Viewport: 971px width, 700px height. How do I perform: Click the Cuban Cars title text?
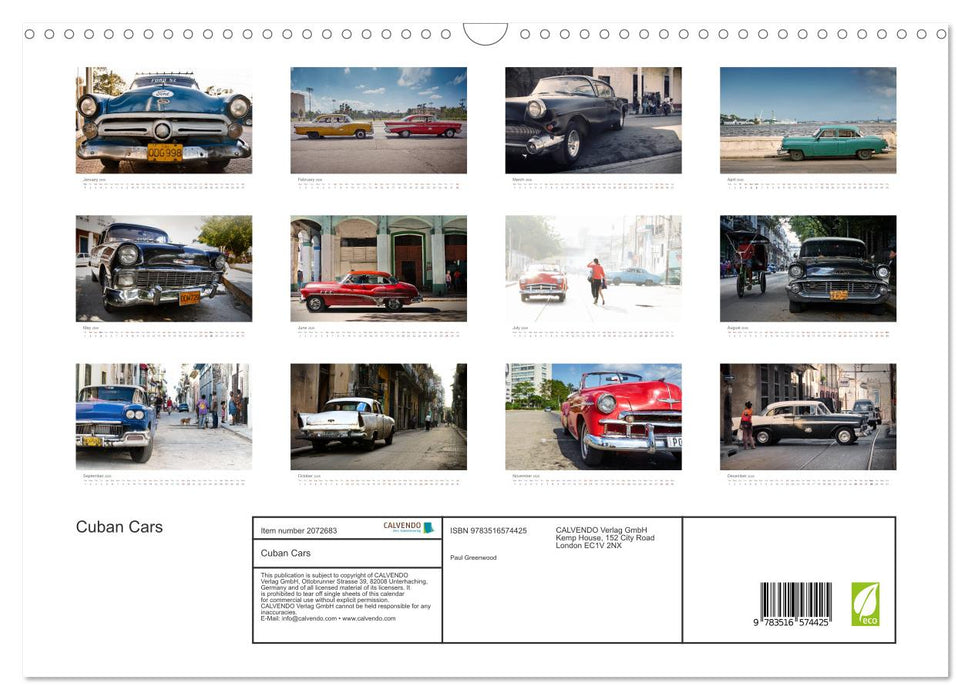pyautogui.click(x=119, y=527)
